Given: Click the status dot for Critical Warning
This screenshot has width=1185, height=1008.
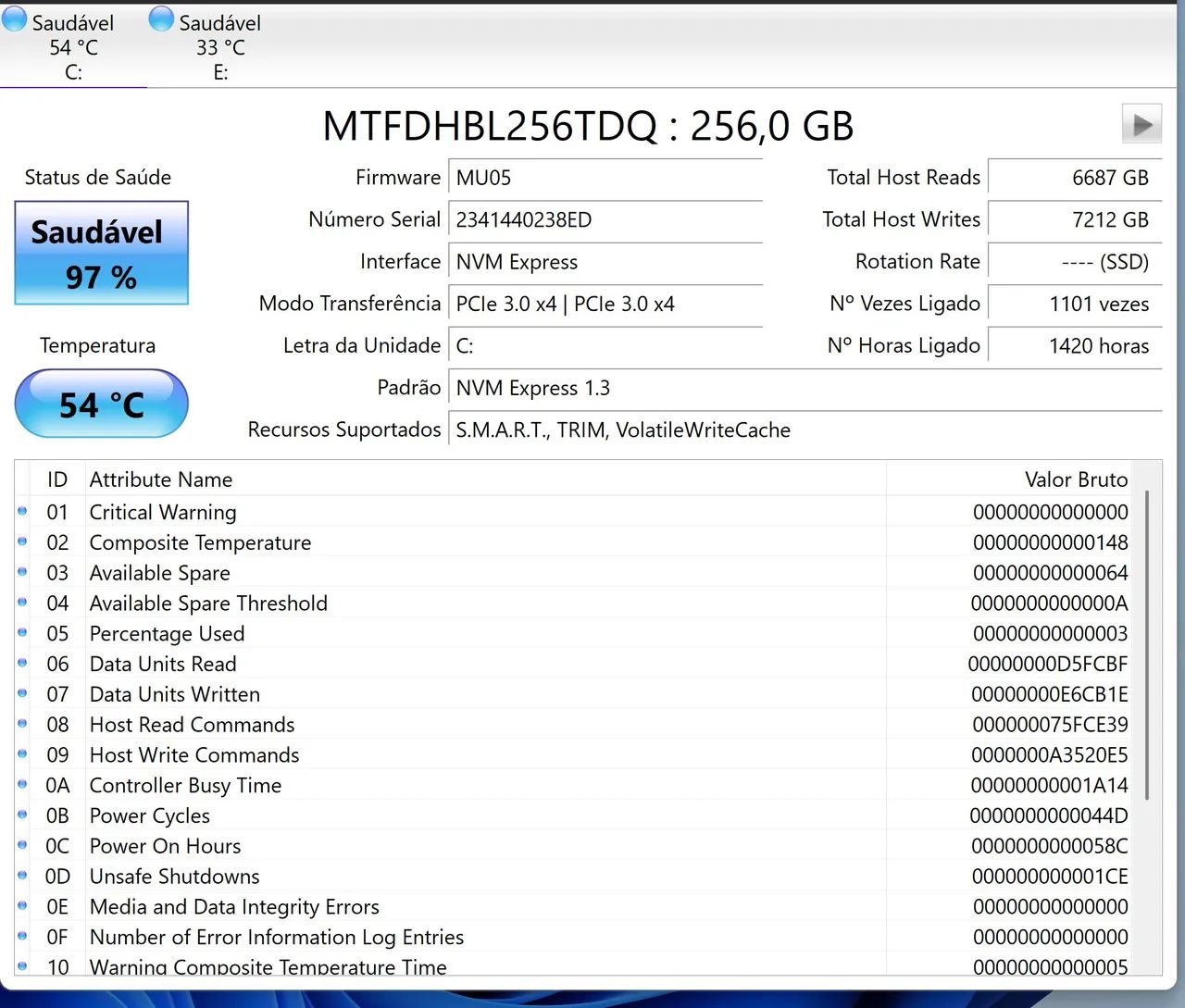Looking at the screenshot, I should (x=22, y=511).
